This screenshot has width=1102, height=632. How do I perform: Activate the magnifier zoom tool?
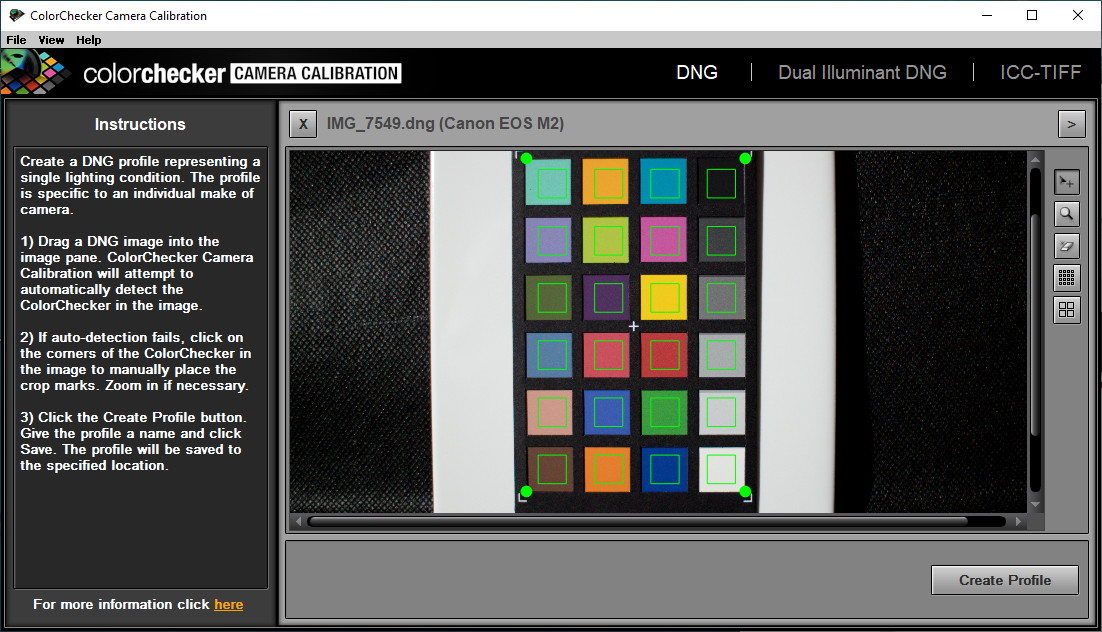(x=1066, y=214)
